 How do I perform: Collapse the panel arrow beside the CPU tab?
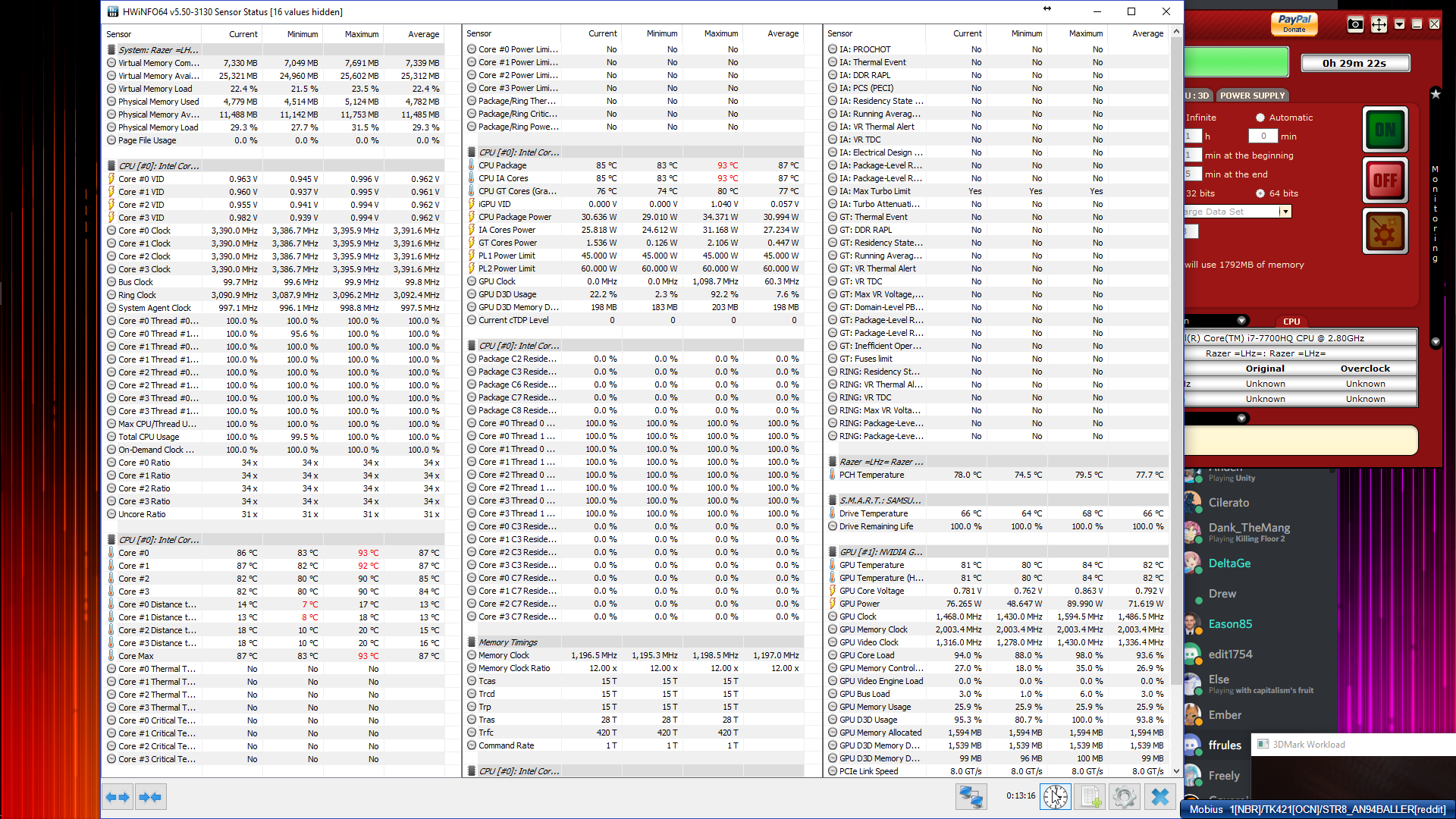[x=1241, y=320]
